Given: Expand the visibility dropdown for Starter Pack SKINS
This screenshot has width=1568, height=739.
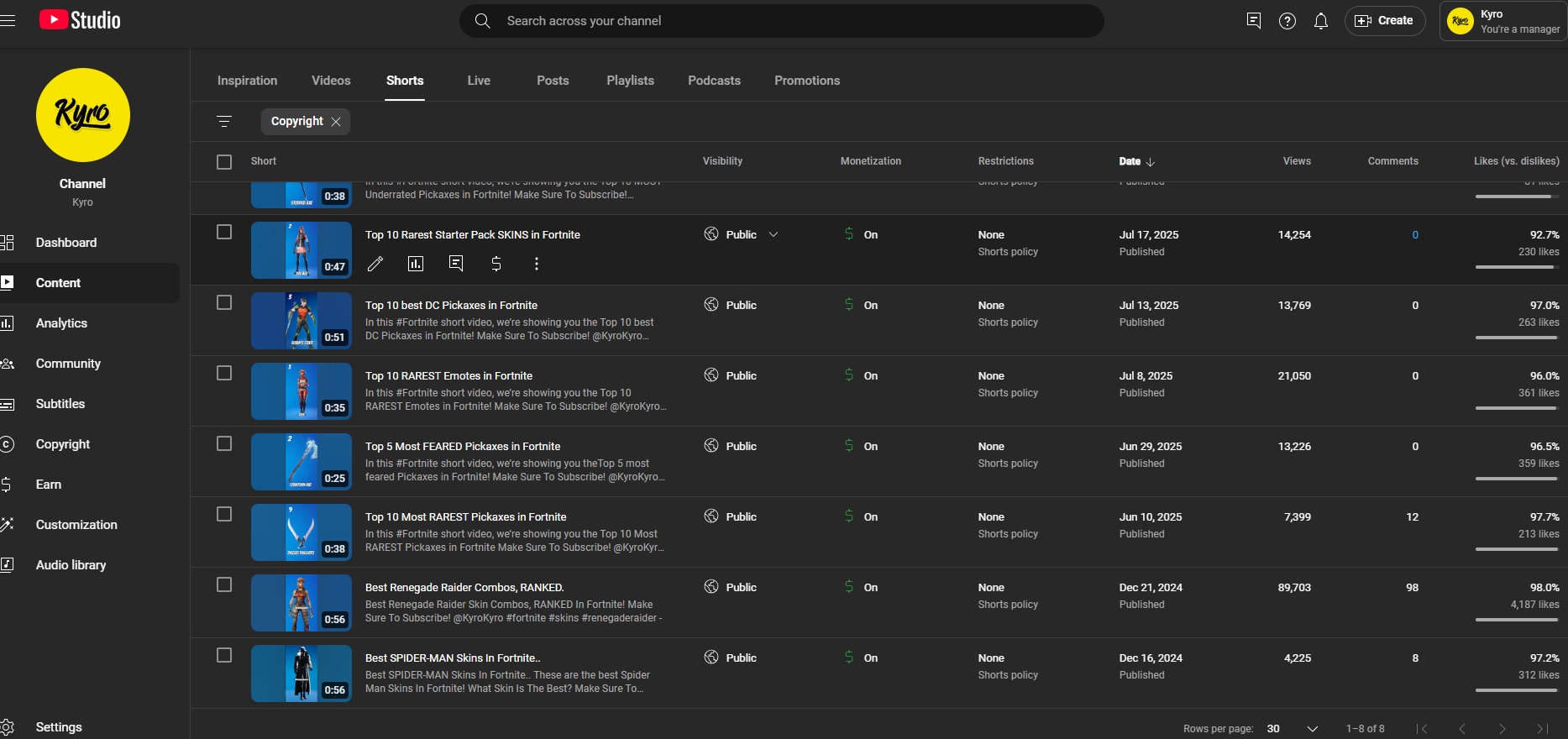Looking at the screenshot, I should (774, 234).
